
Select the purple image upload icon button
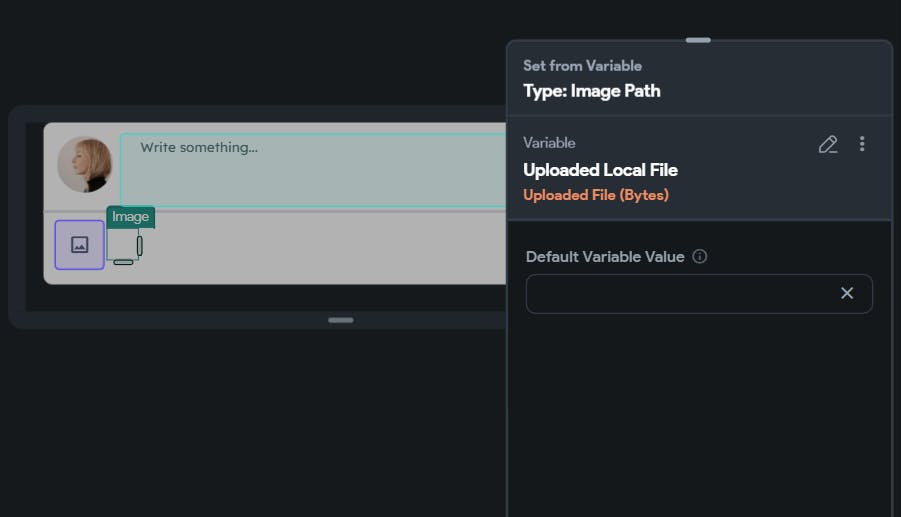(x=79, y=245)
